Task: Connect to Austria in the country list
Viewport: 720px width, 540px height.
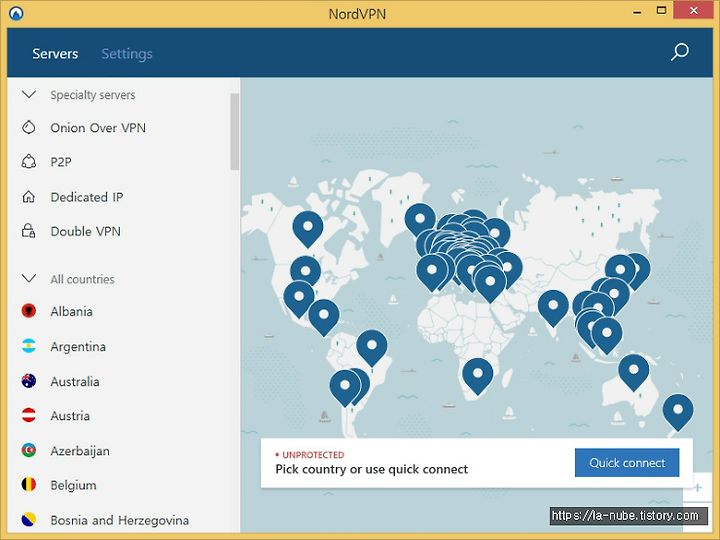Action: (70, 416)
